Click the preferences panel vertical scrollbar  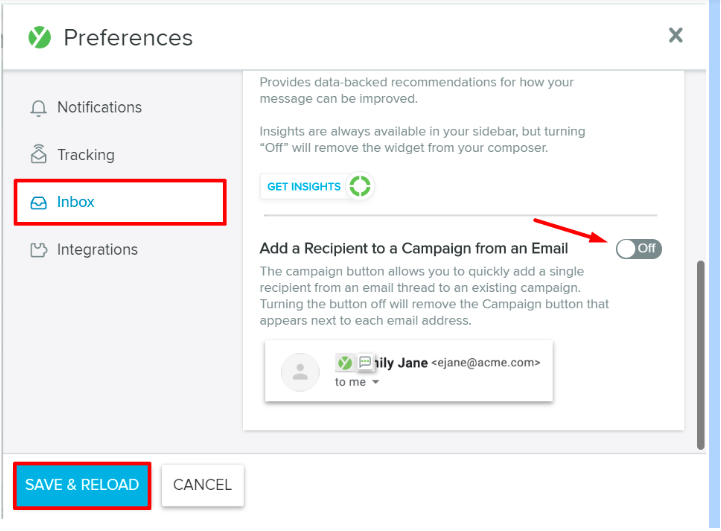click(700, 355)
